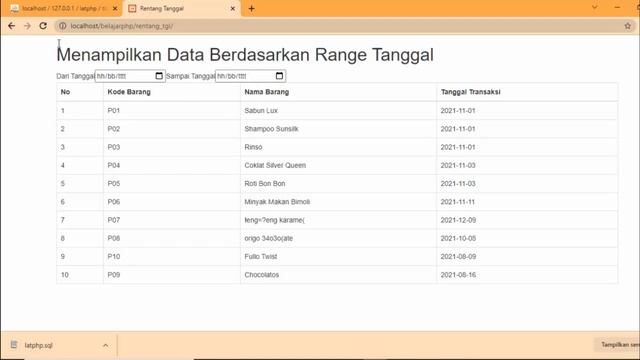640x360 pixels.
Task: Click the date 2021-11-11
Action: [458, 202]
